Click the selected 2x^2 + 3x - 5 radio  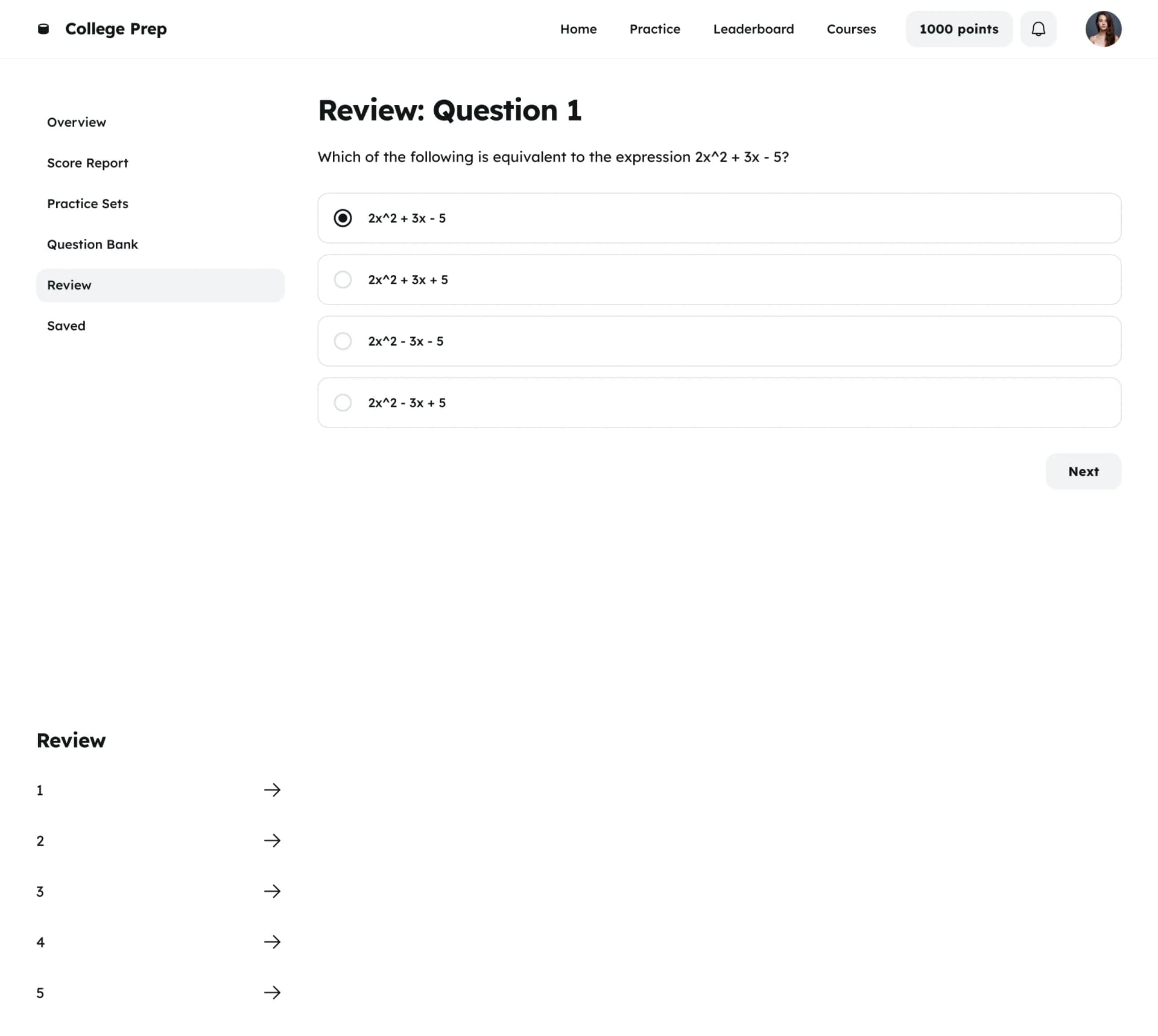pyautogui.click(x=343, y=218)
